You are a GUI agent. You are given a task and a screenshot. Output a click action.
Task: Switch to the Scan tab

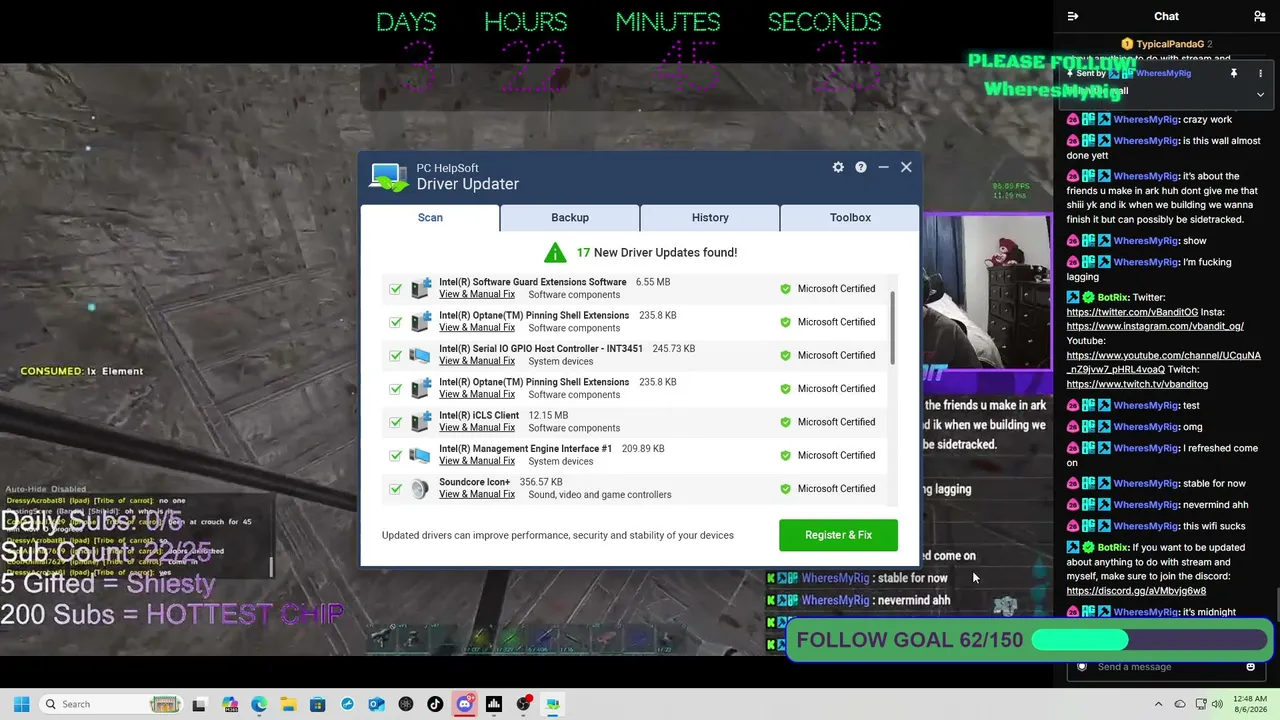pos(430,217)
